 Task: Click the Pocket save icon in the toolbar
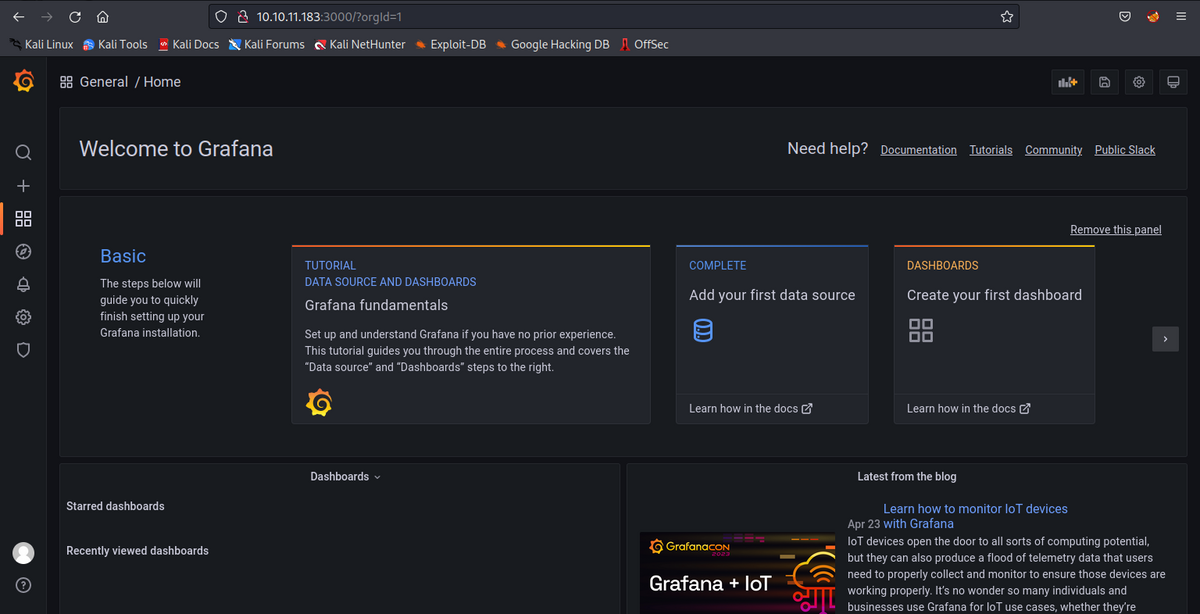point(1125,17)
